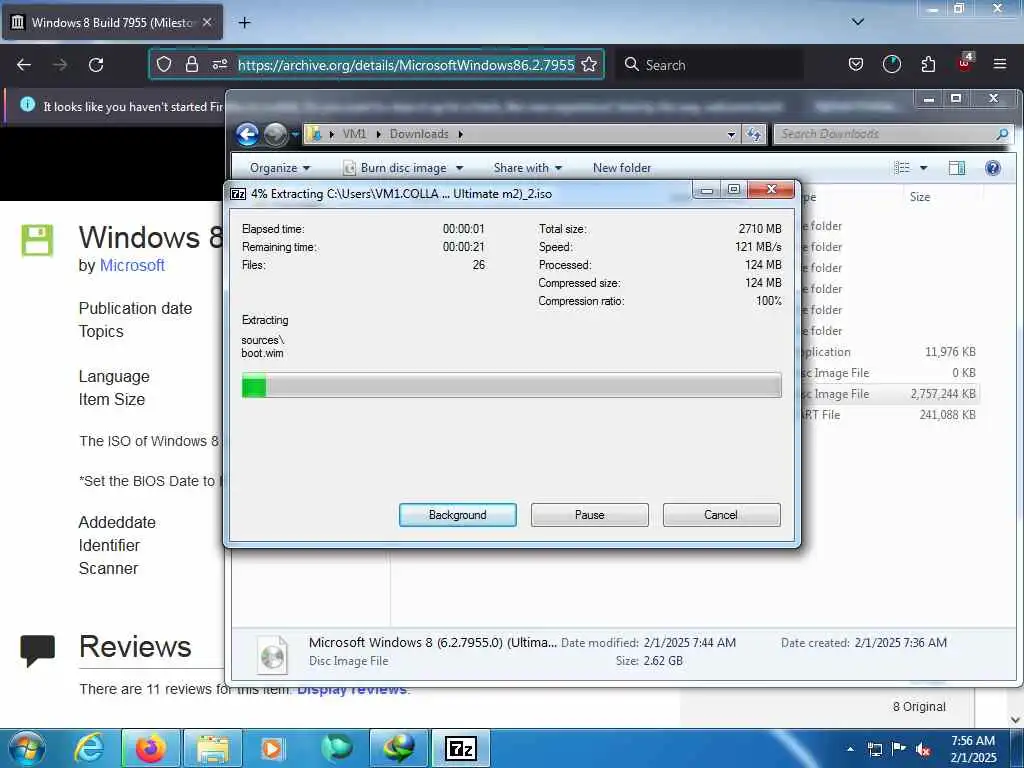Open the Windows Start menu
1024x768 pixels.
coord(27,748)
